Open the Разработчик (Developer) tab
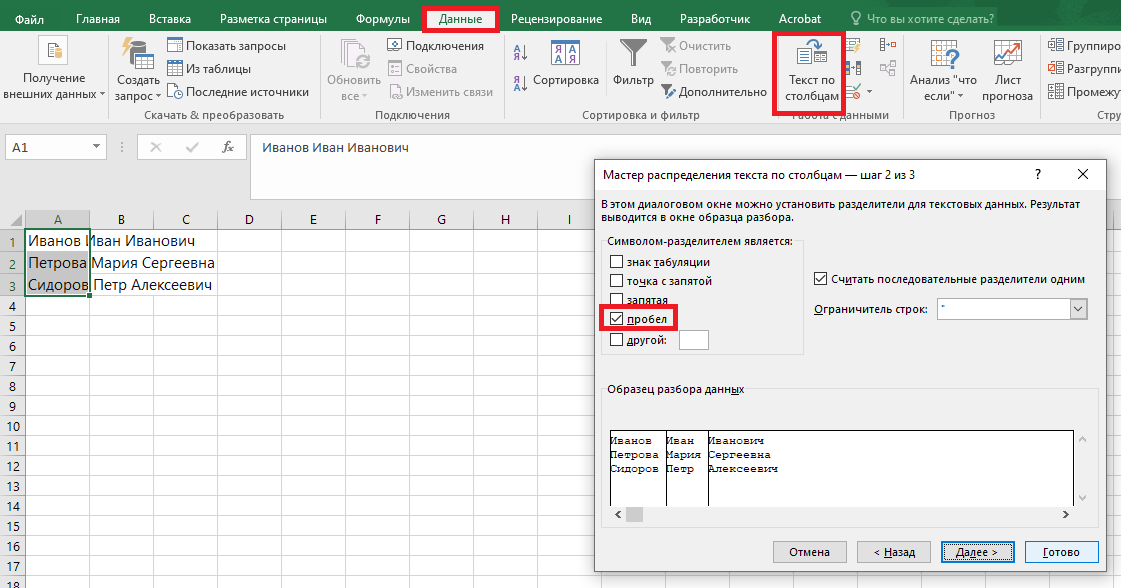 (x=715, y=19)
